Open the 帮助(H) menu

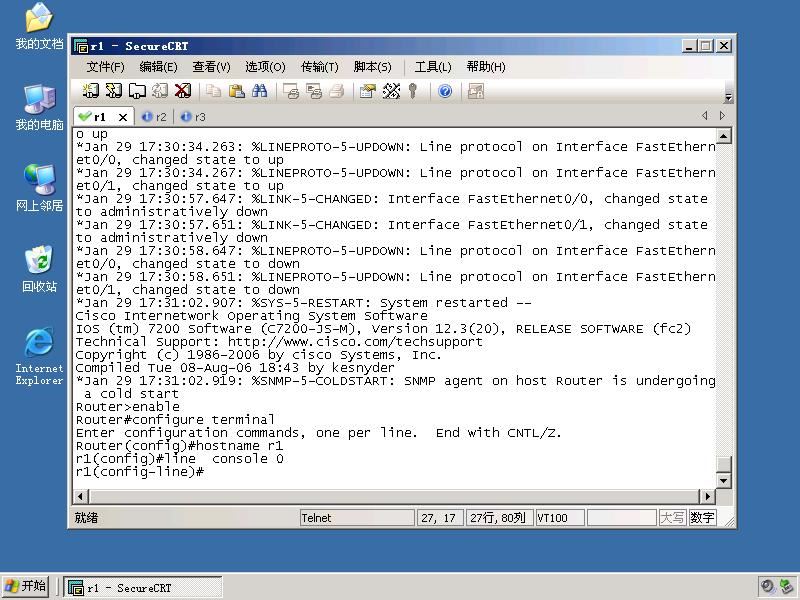(x=486, y=67)
